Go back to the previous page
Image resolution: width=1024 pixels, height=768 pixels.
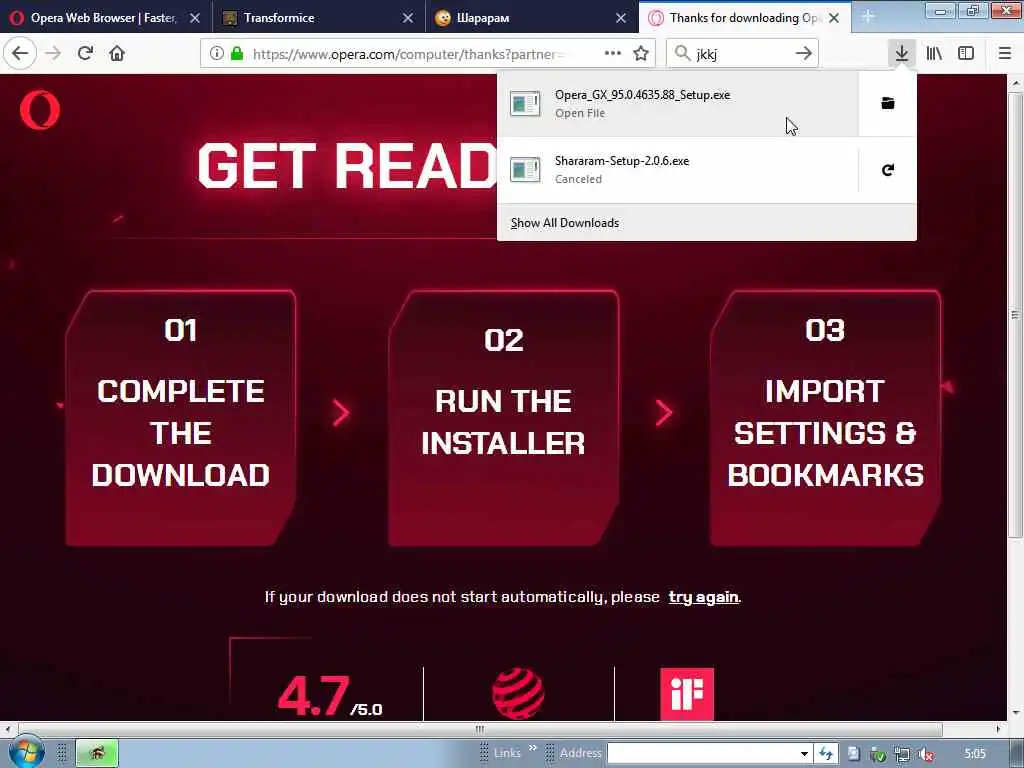point(20,54)
